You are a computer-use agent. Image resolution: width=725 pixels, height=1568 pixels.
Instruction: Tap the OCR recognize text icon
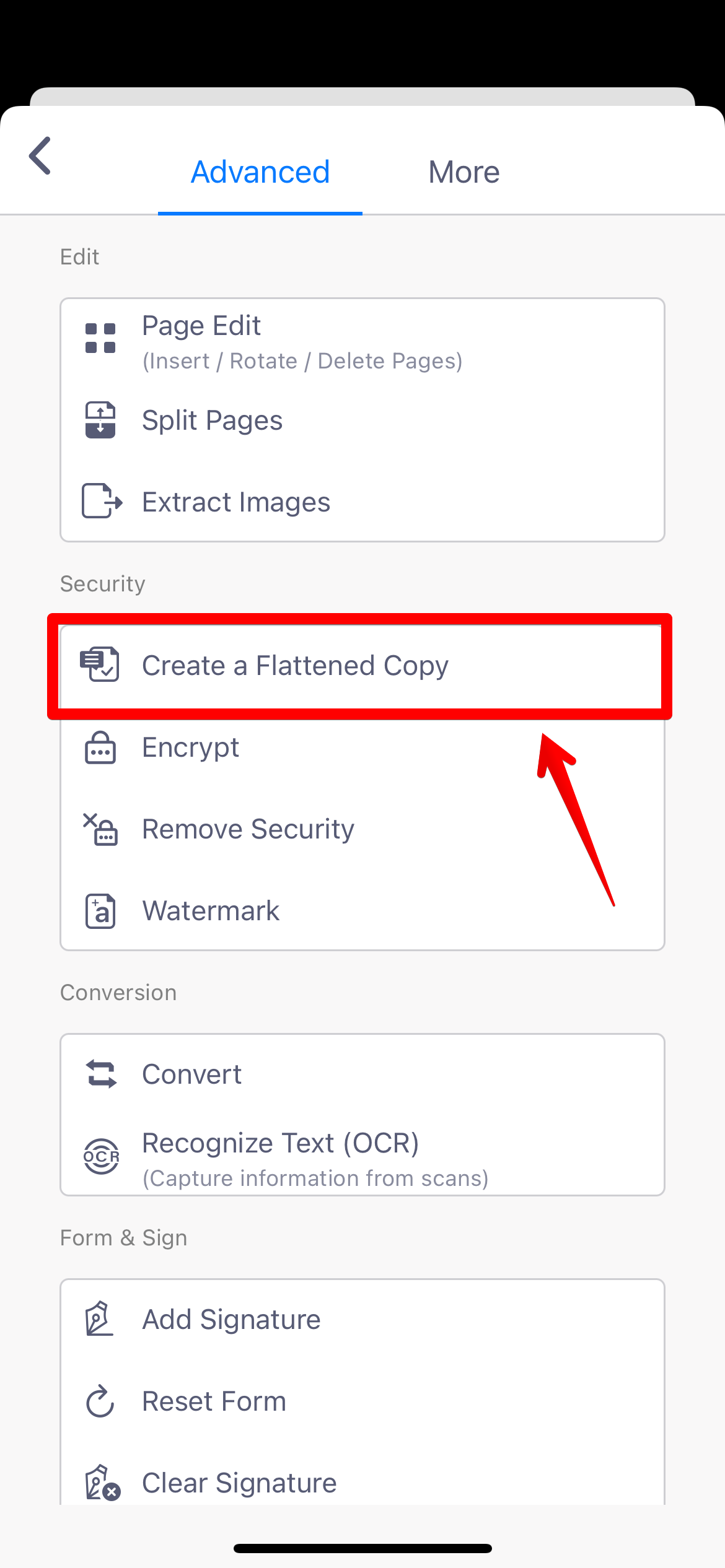[x=101, y=1156]
